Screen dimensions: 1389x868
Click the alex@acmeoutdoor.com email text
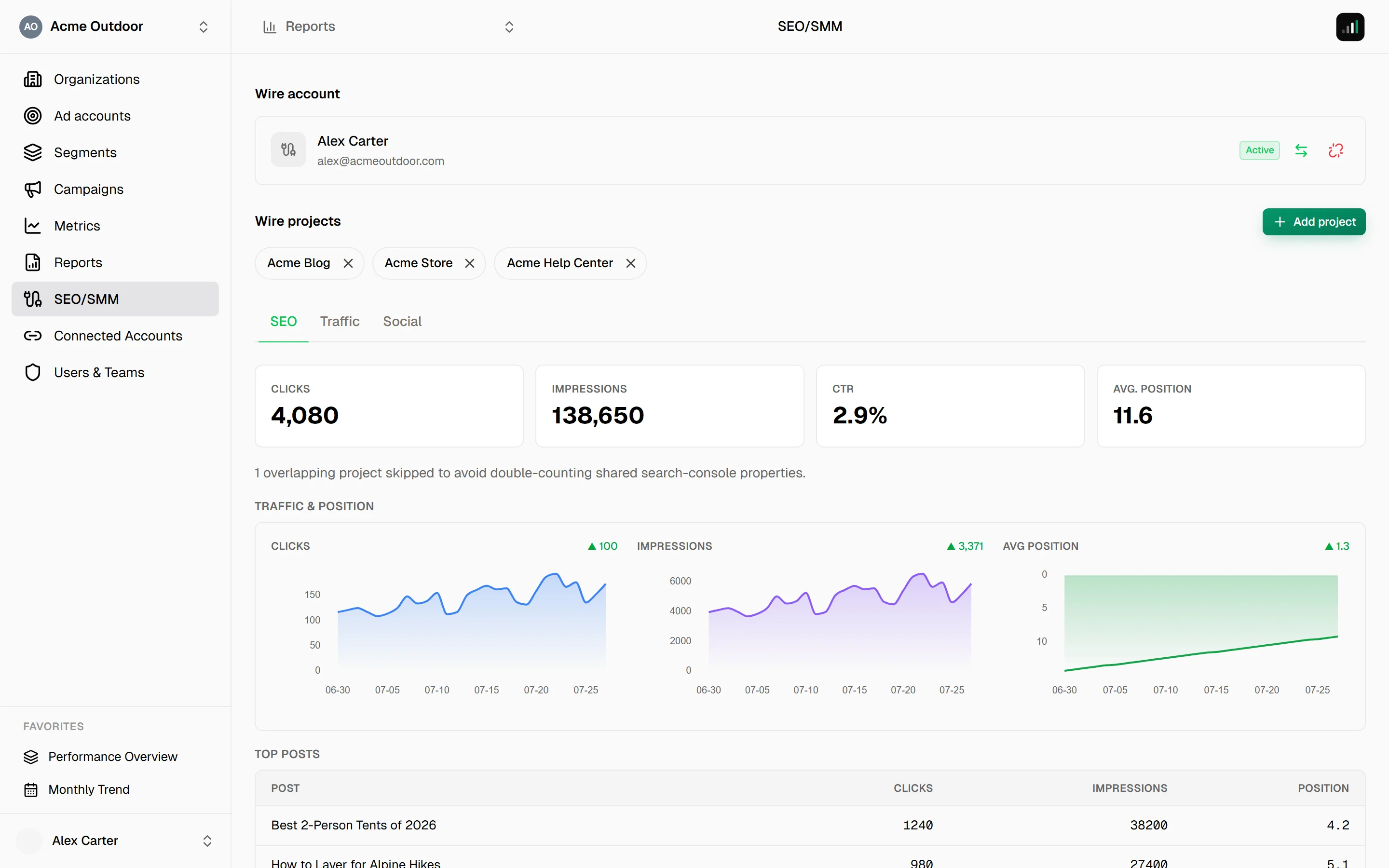point(381,162)
